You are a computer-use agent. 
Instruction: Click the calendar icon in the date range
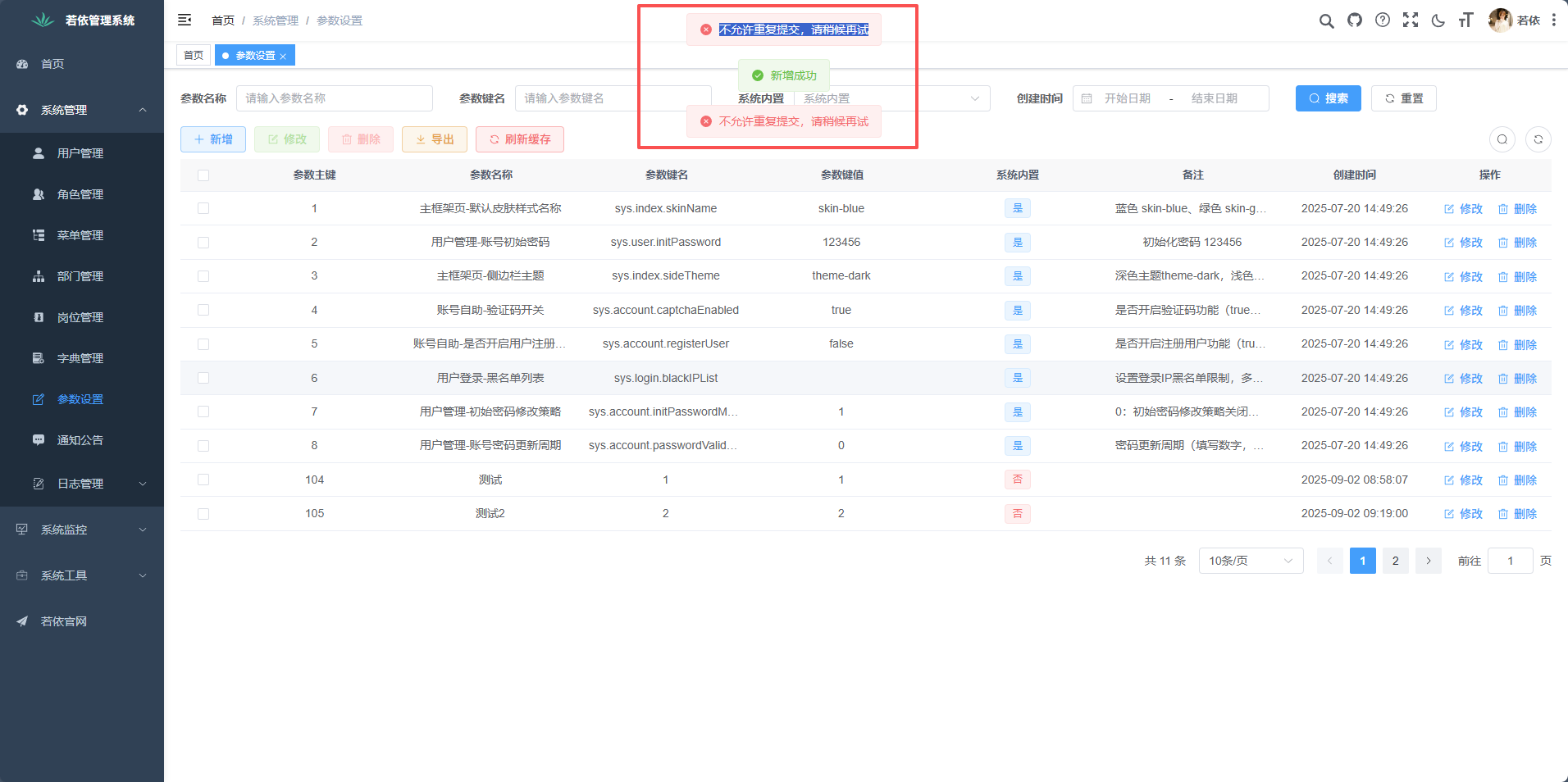click(1087, 98)
